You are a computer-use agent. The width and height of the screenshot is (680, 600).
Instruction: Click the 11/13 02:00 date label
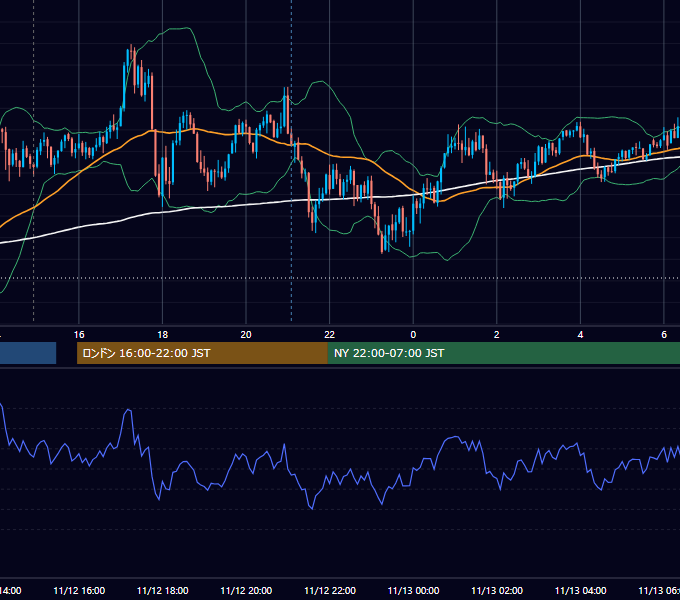[x=497, y=590]
